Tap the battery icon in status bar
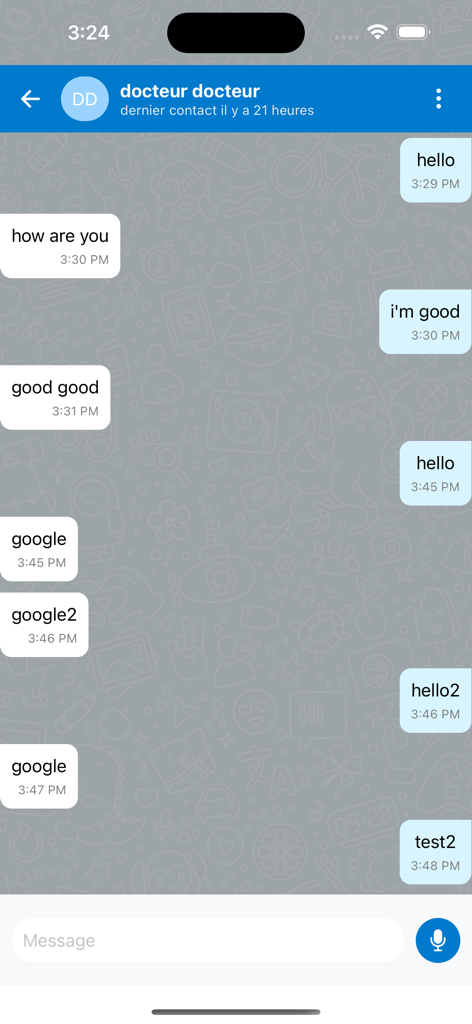 click(x=413, y=32)
